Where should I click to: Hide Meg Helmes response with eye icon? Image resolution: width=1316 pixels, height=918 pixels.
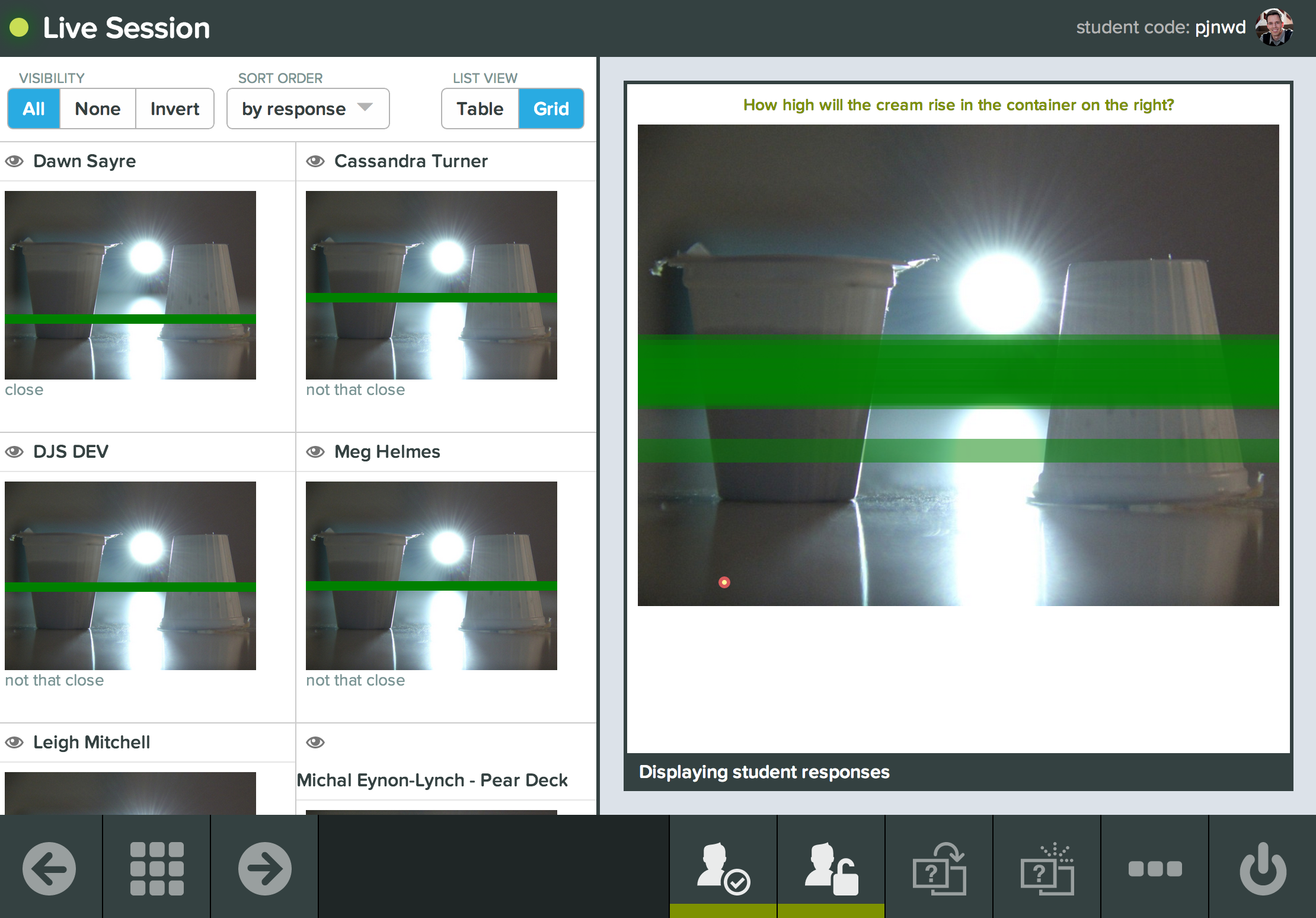315,452
